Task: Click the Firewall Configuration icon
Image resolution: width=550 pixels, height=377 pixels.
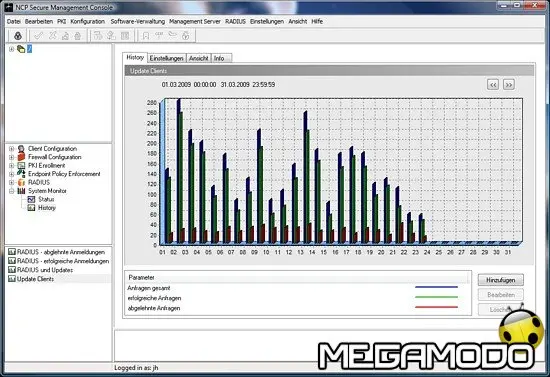Action: tap(21, 157)
